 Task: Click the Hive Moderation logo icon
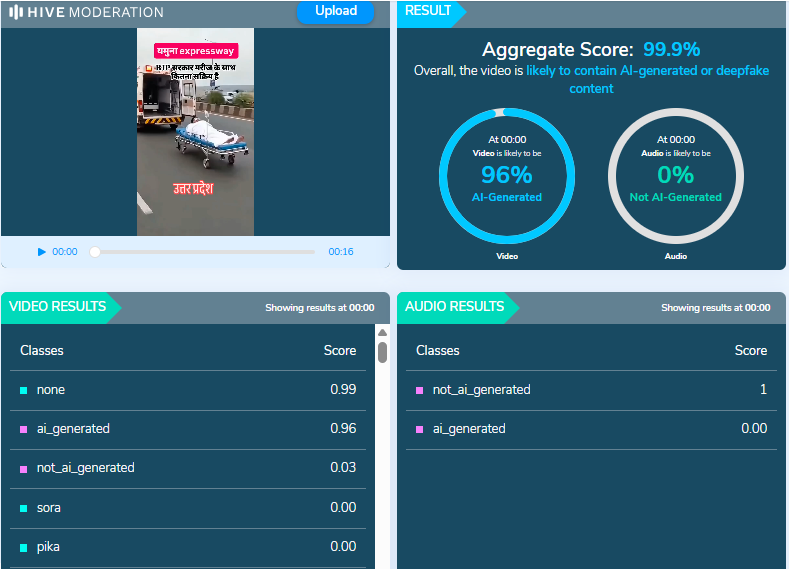(x=16, y=12)
